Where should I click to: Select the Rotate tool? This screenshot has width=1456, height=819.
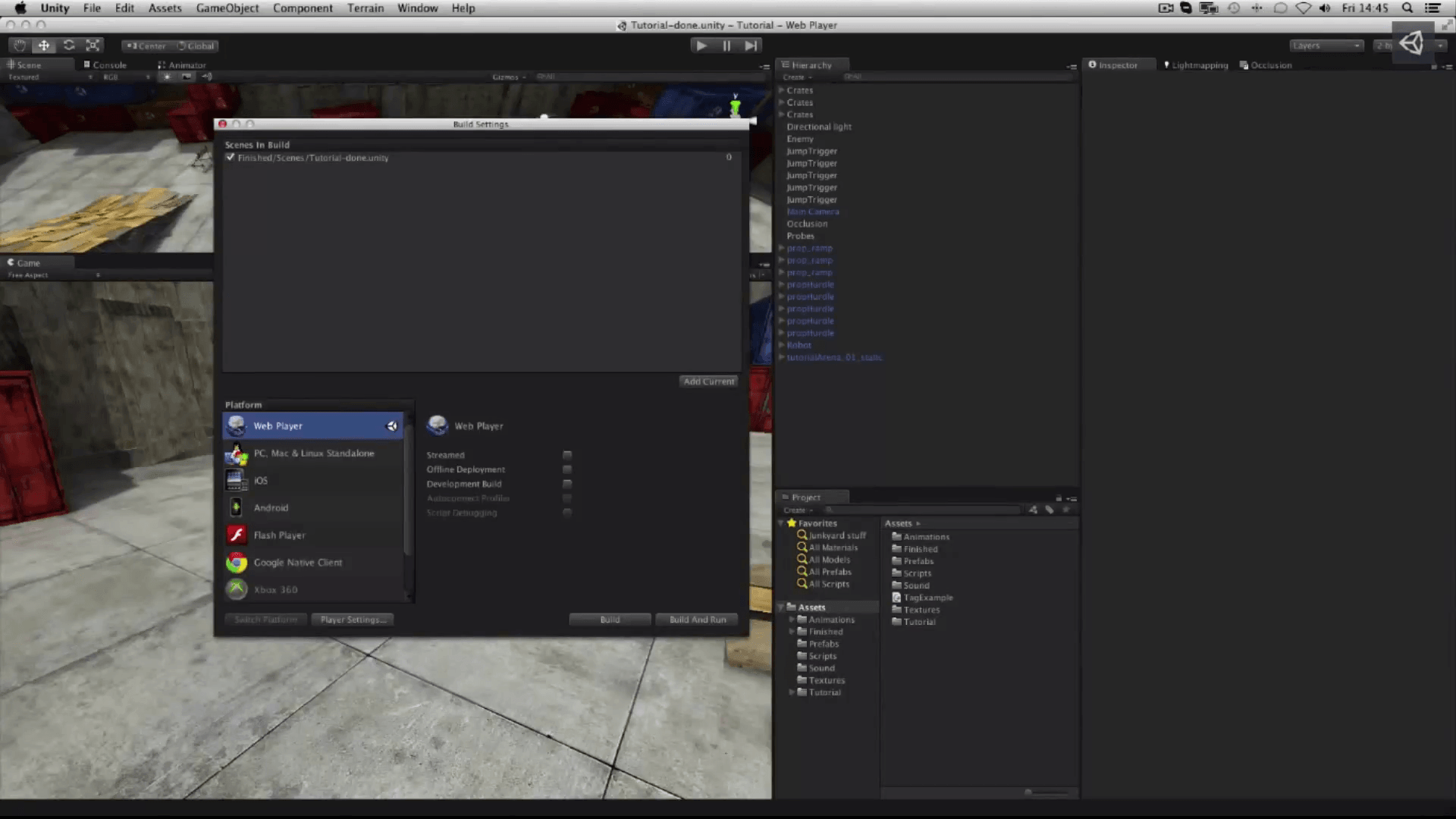[x=68, y=45]
